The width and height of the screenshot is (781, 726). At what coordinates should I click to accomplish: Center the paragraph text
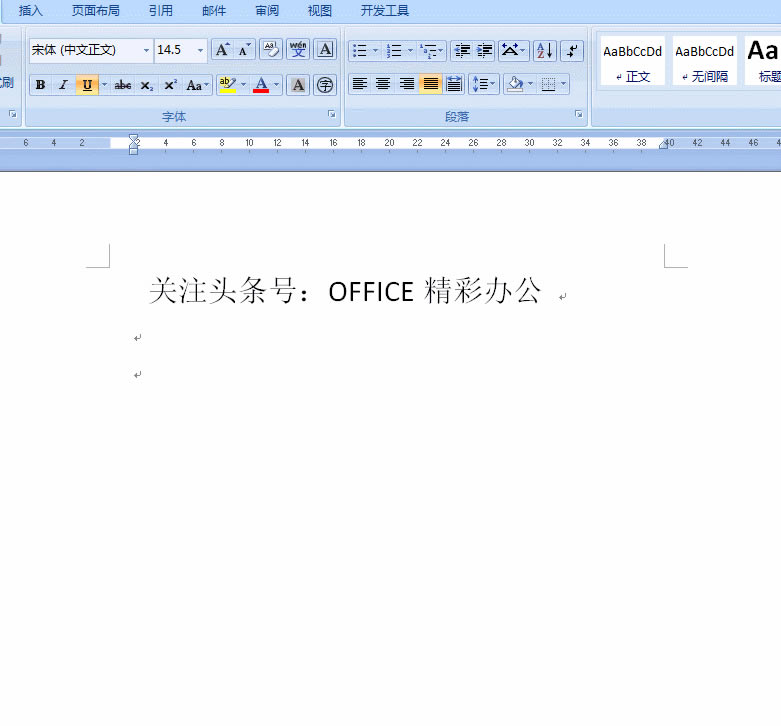383,84
